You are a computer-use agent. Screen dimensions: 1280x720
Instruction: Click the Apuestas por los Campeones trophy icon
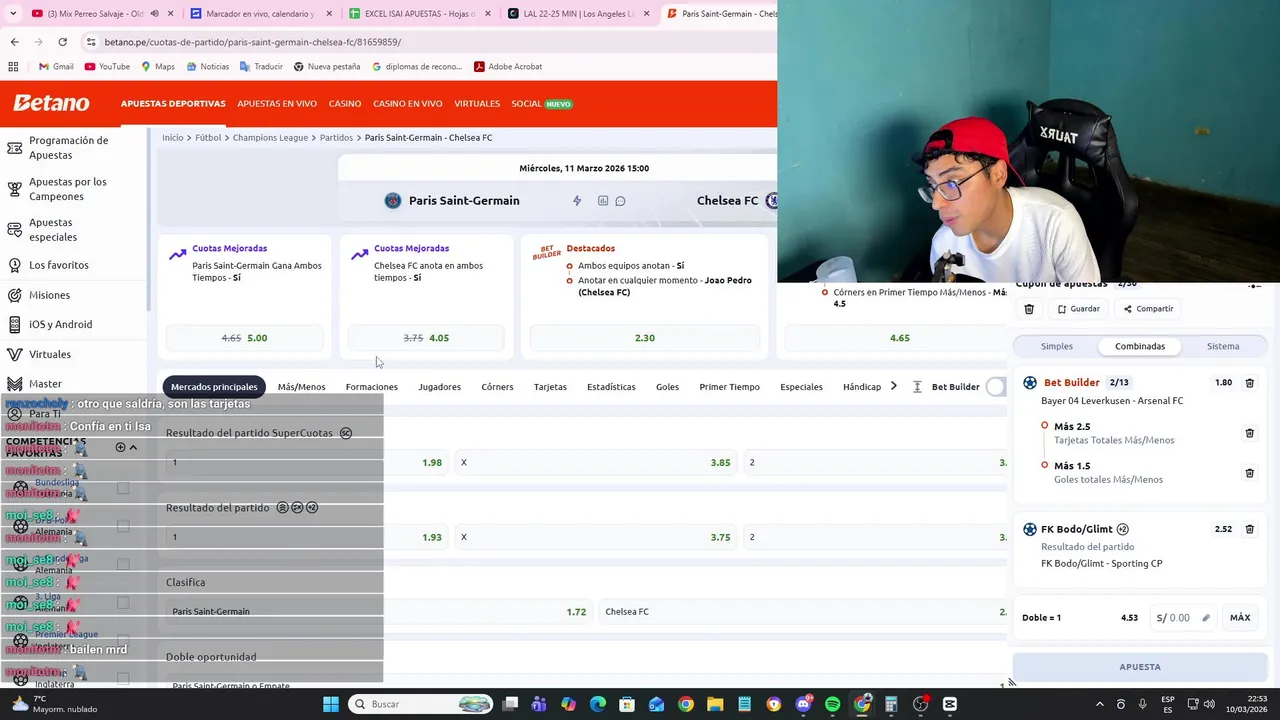[x=15, y=189]
